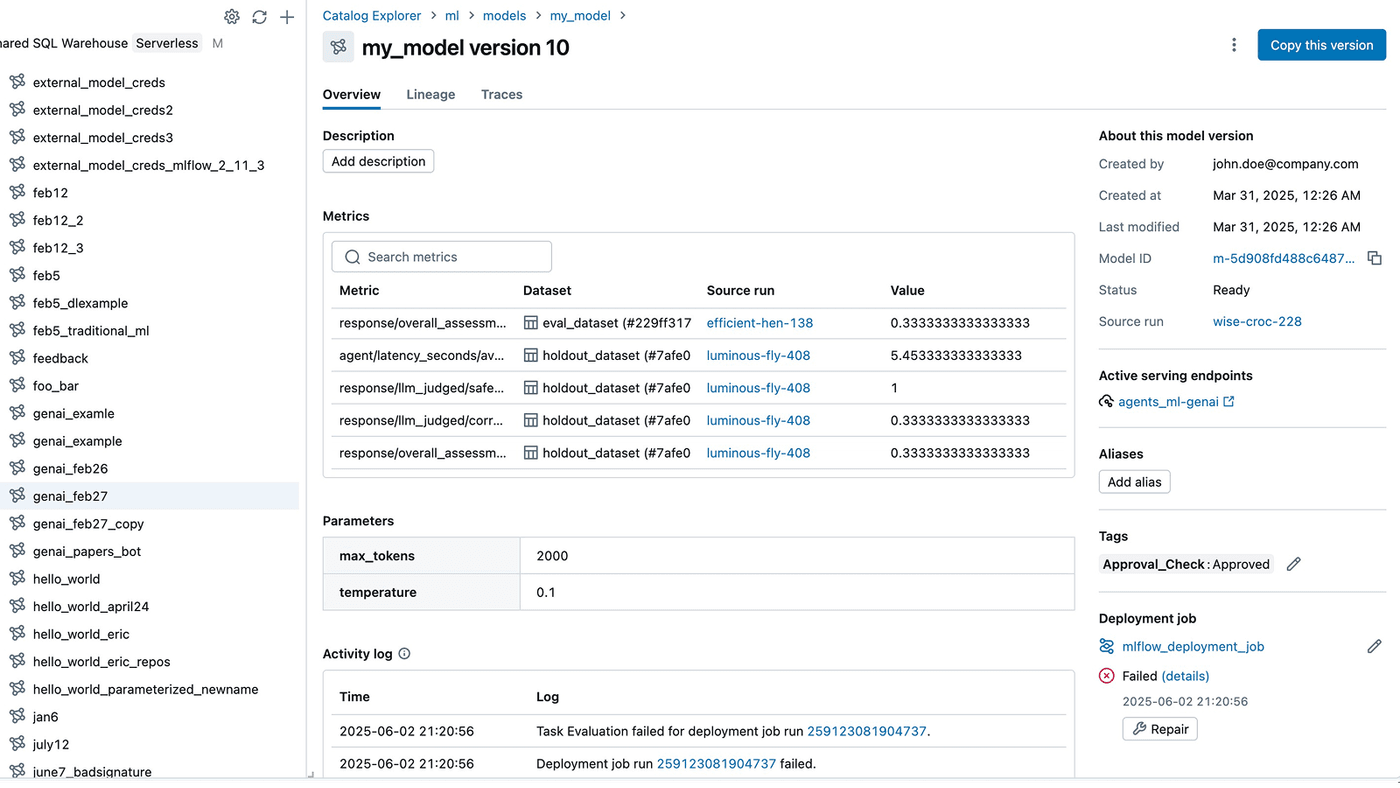Add an alias for this version

coord(1134,481)
